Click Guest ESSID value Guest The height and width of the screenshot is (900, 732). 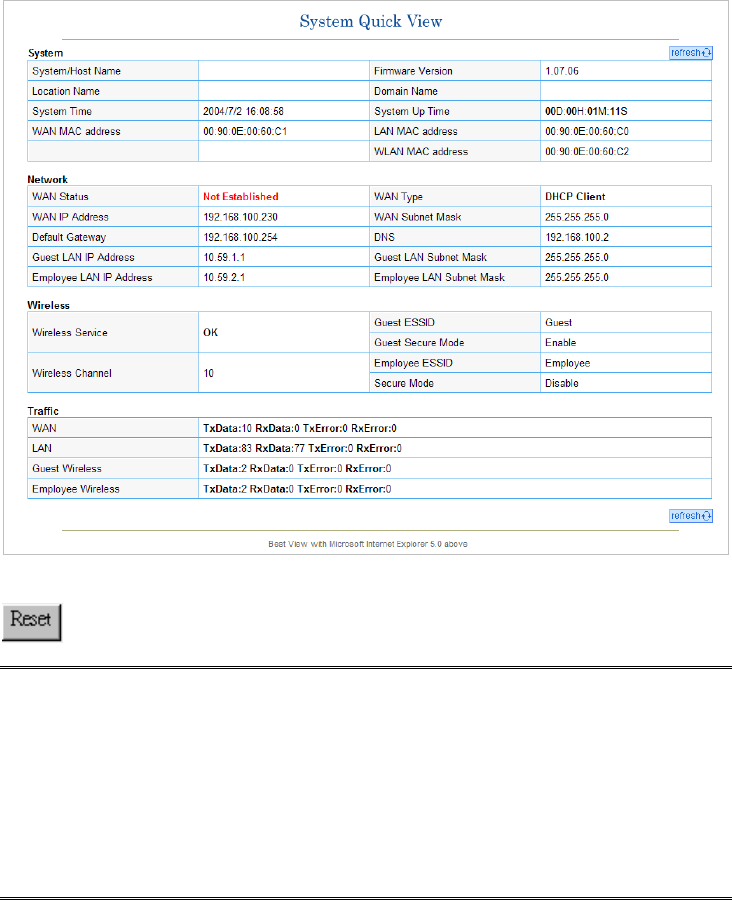click(x=559, y=323)
